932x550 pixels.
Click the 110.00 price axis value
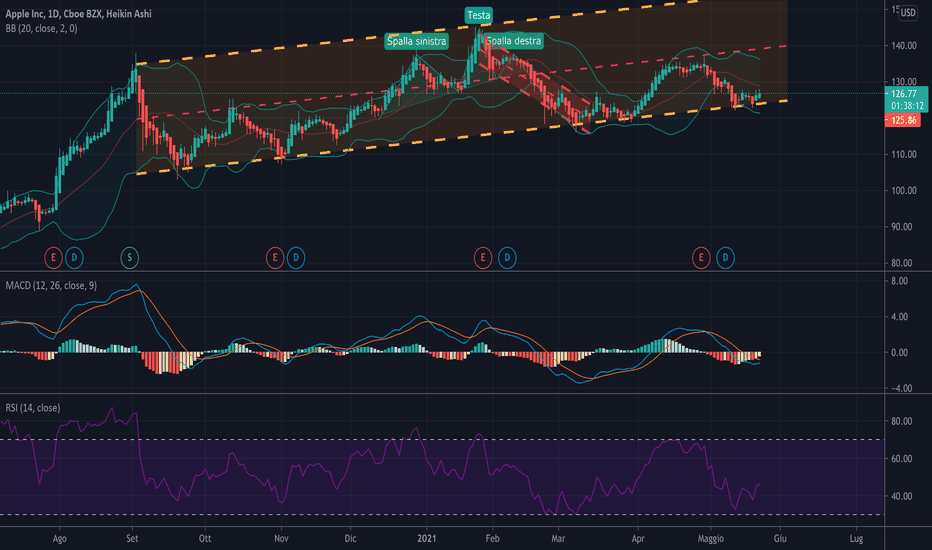click(904, 154)
